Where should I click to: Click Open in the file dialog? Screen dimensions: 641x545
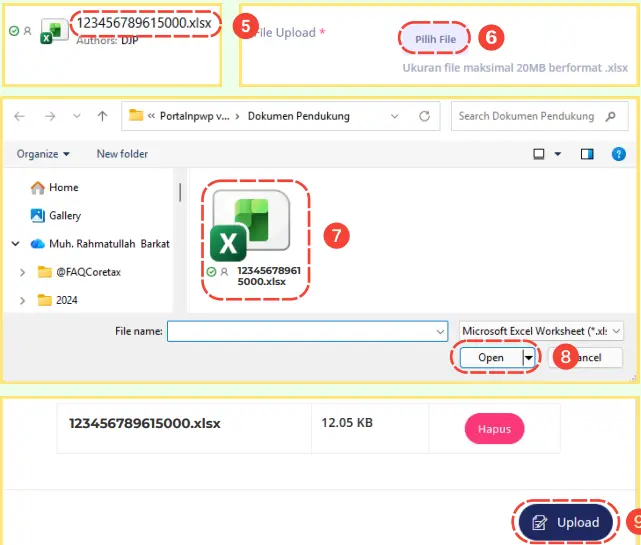491,357
